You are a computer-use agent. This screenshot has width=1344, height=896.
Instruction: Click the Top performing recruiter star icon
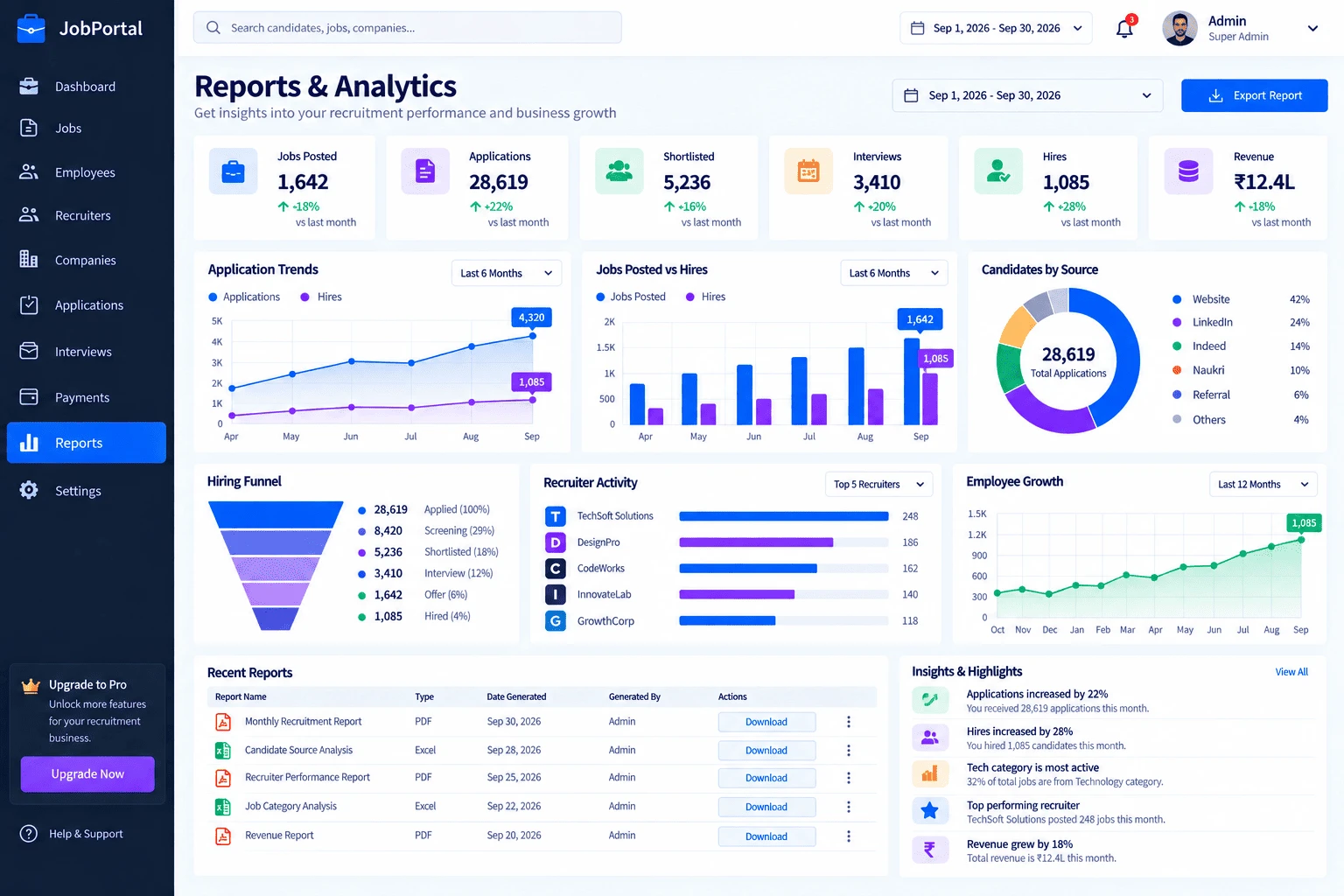(930, 811)
